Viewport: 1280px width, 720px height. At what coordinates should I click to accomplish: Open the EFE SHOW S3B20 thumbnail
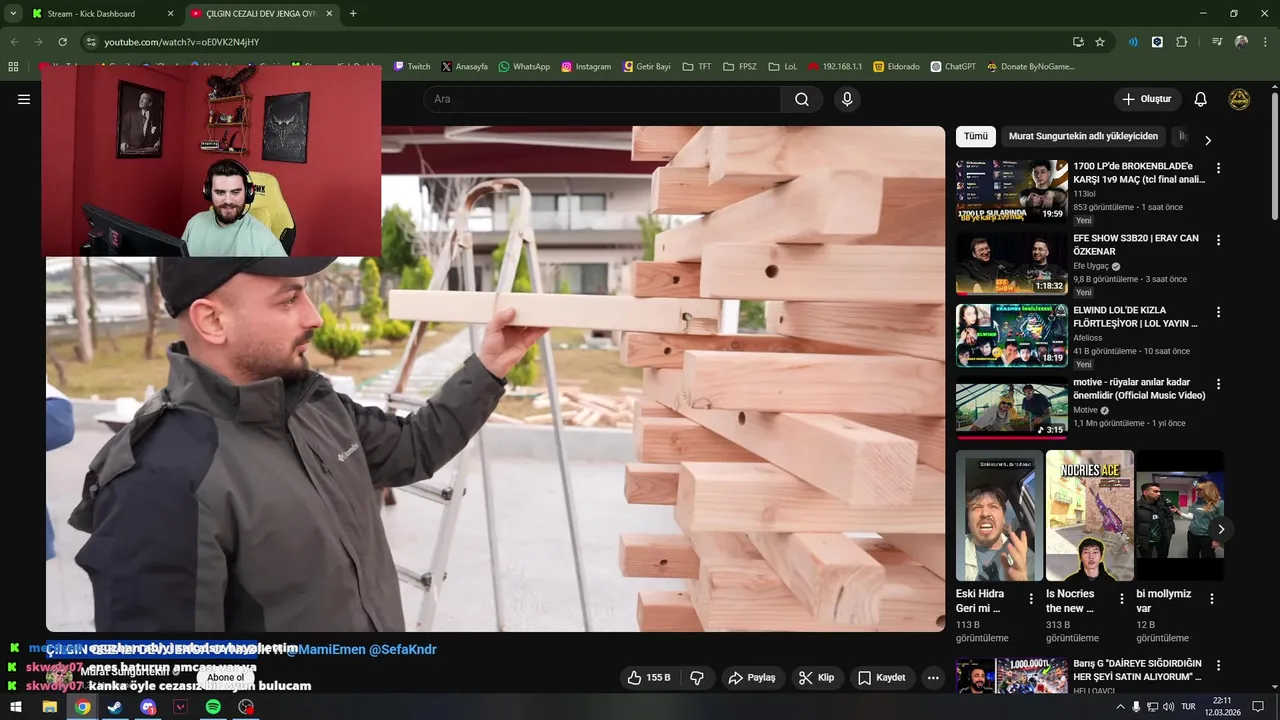coord(1011,263)
